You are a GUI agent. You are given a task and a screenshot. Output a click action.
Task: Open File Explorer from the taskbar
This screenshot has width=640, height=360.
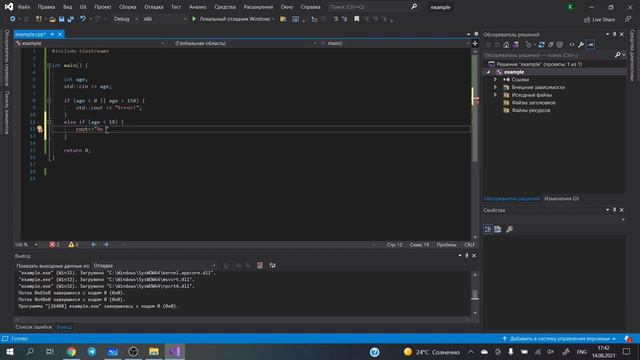(x=153, y=351)
